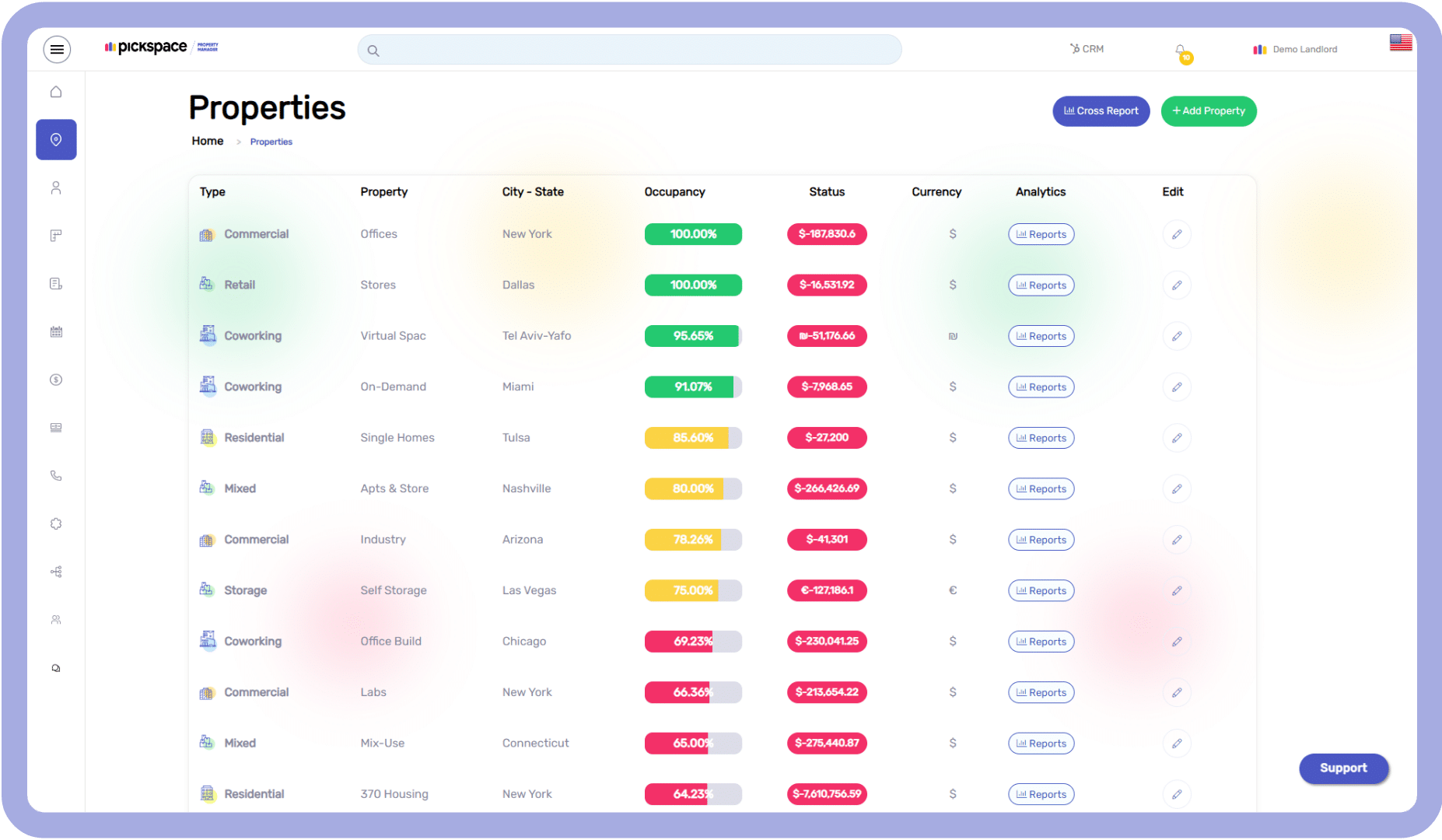Image resolution: width=1442 pixels, height=840 pixels.
Task: Open the Home icon in sidebar
Action: pyautogui.click(x=56, y=92)
